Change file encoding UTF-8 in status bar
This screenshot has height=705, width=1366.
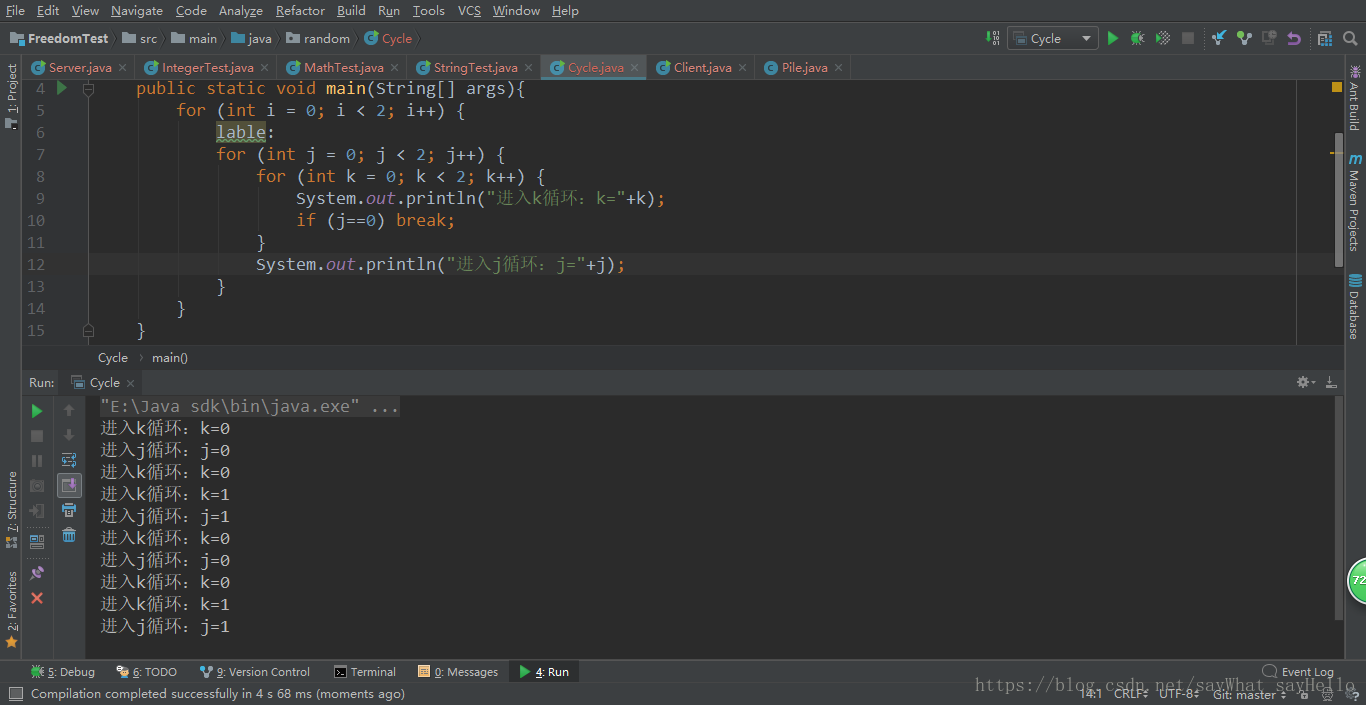(x=1181, y=694)
